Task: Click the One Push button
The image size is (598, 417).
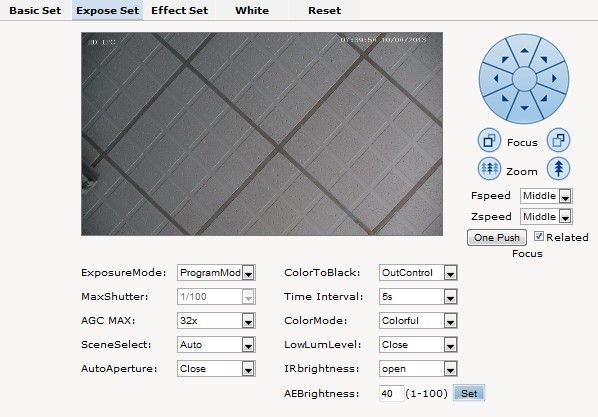Action: [497, 238]
